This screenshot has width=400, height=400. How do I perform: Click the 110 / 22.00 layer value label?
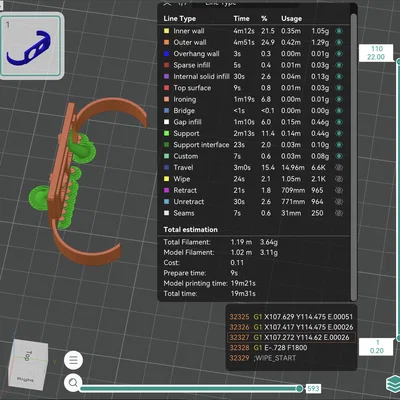[376, 53]
